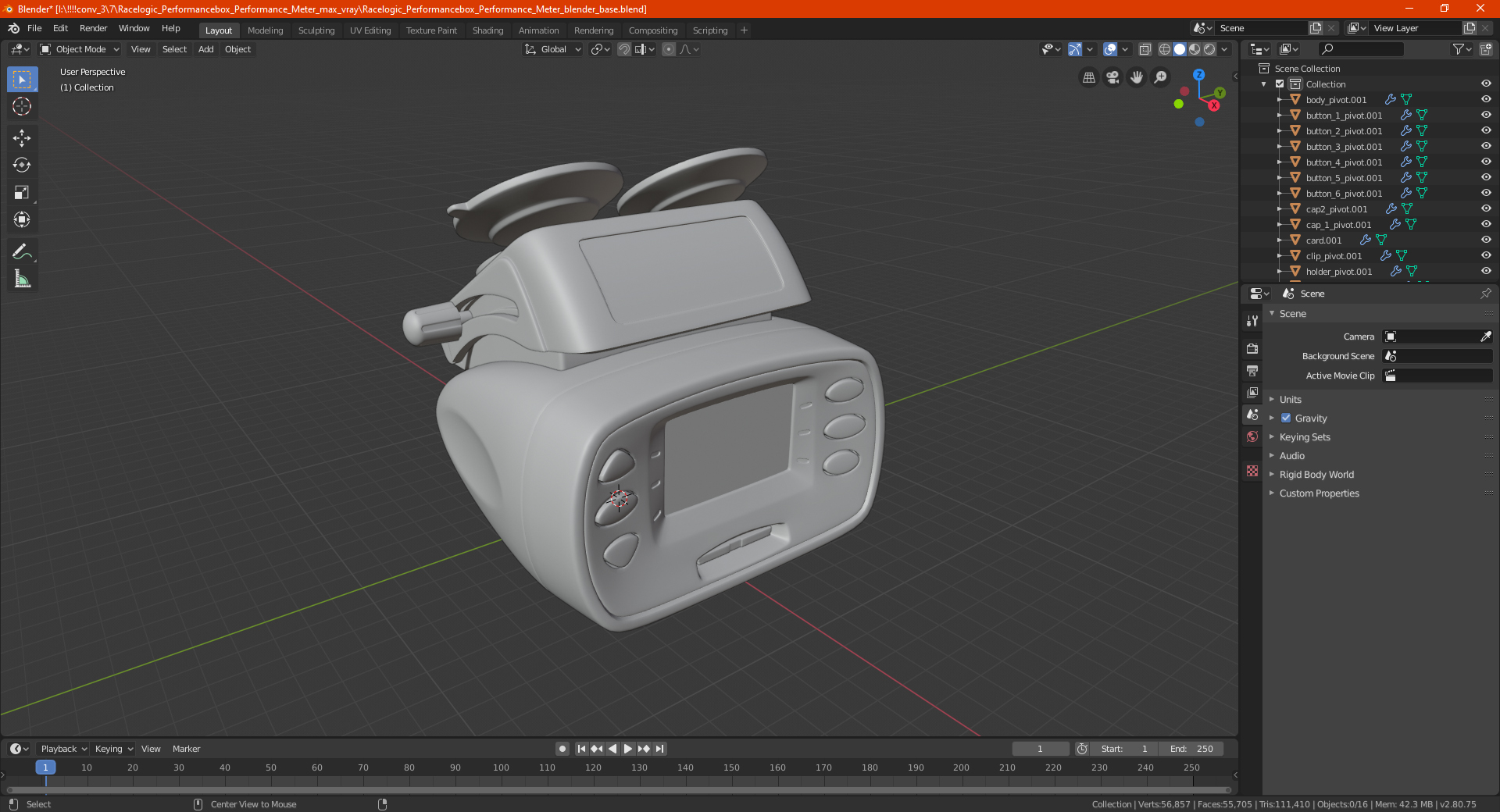Open the File menu
The image size is (1500, 812).
[34, 28]
